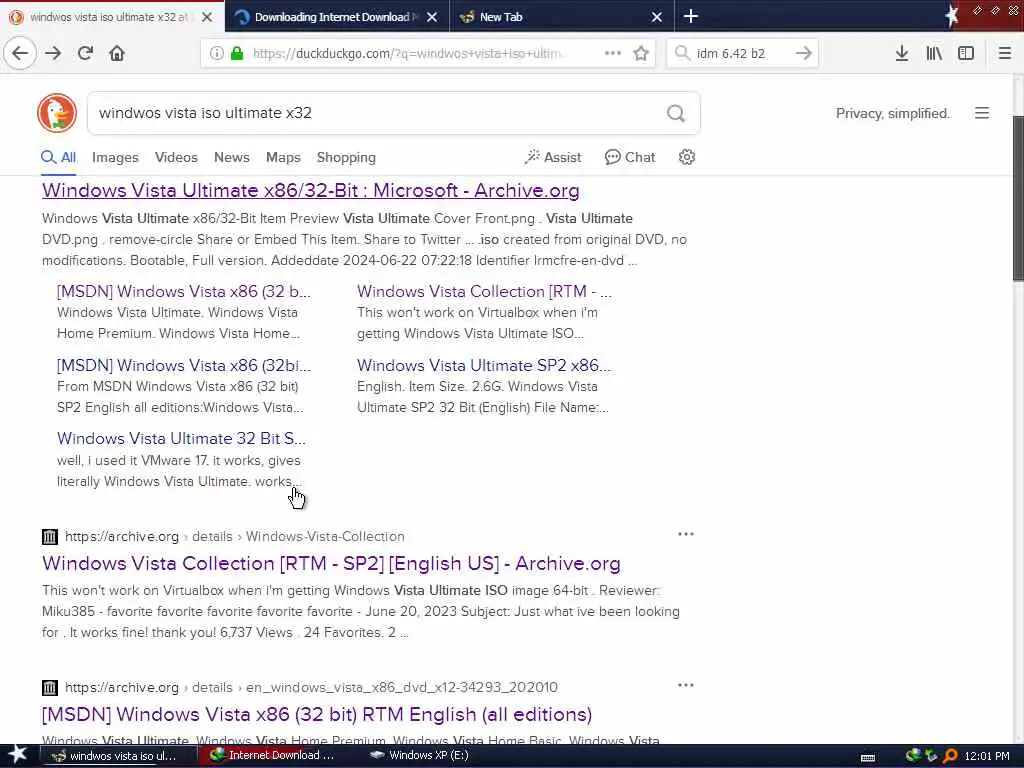This screenshot has width=1024, height=768.
Task: Open Windows XP (E:) taskbar window
Action: coord(419,755)
